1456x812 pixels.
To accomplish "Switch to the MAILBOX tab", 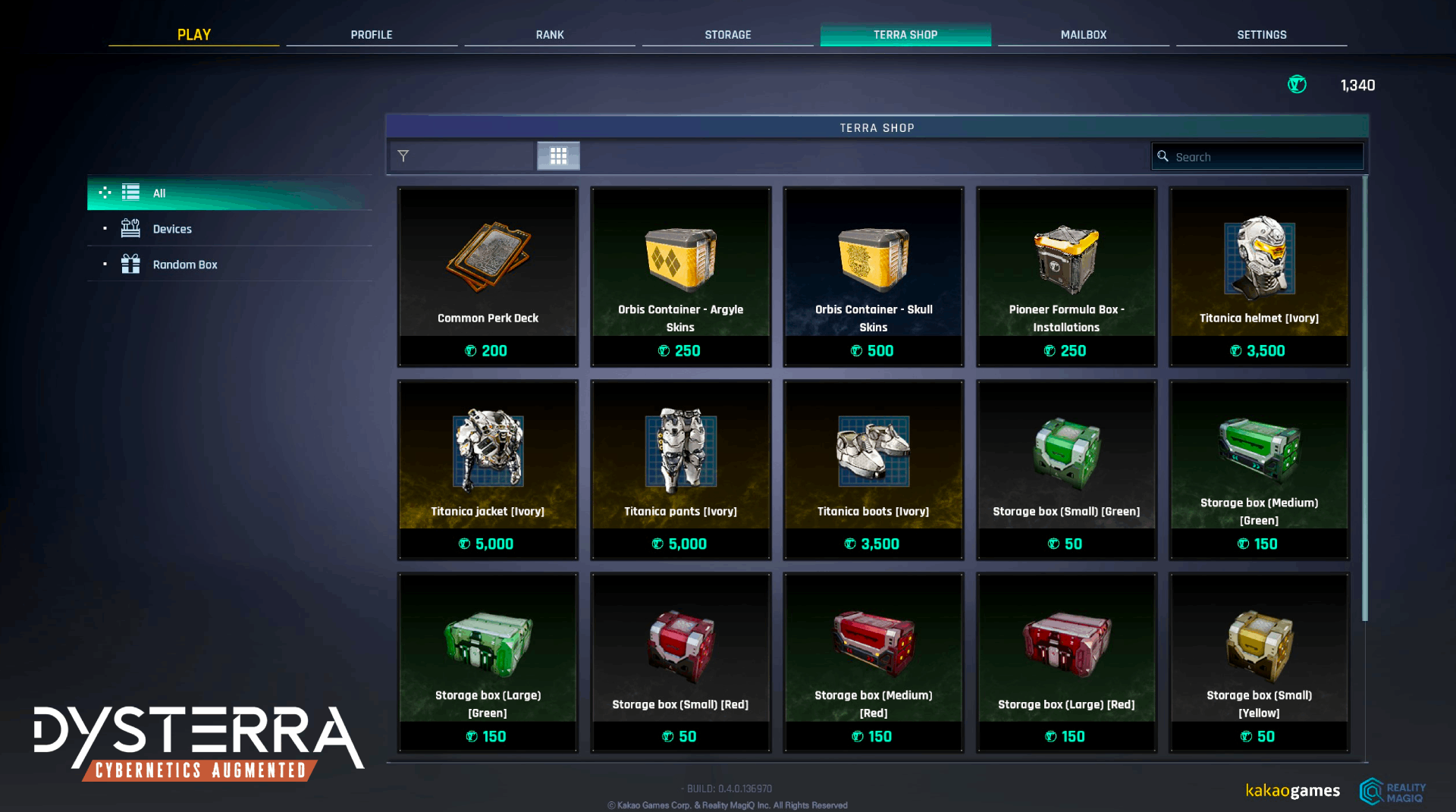I will tap(1083, 35).
